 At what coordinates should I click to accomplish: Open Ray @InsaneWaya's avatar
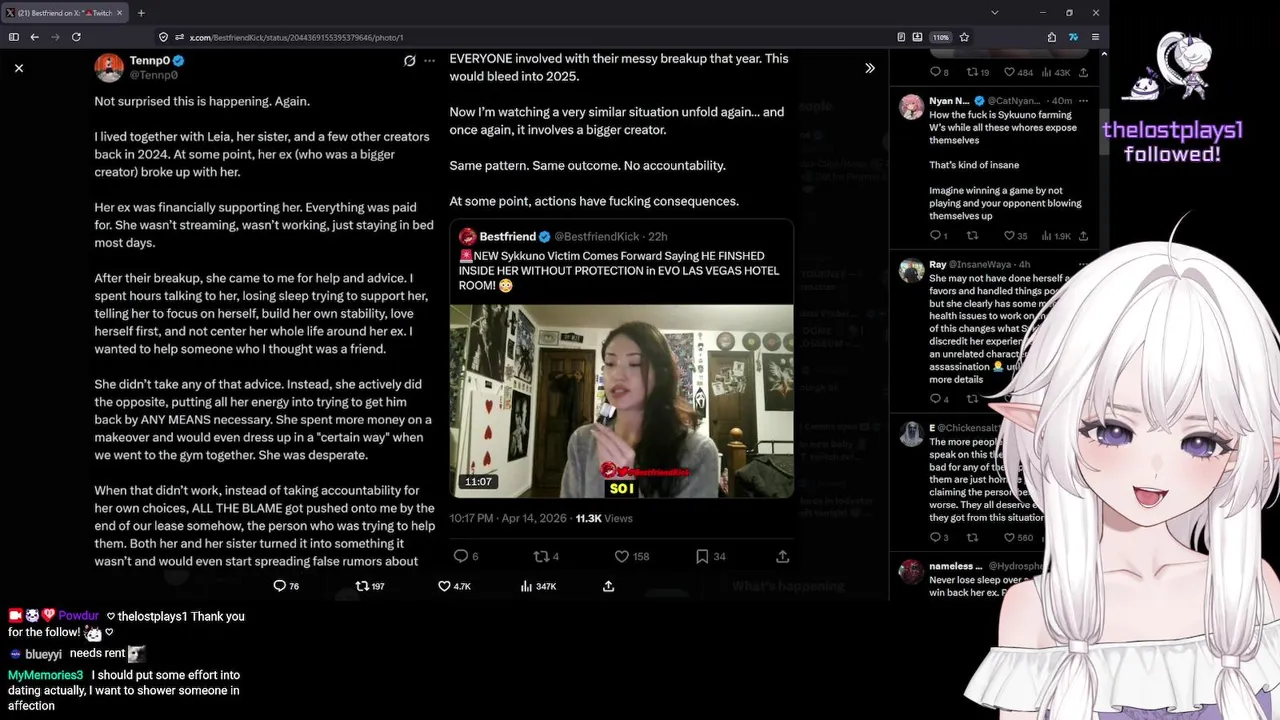(911, 270)
